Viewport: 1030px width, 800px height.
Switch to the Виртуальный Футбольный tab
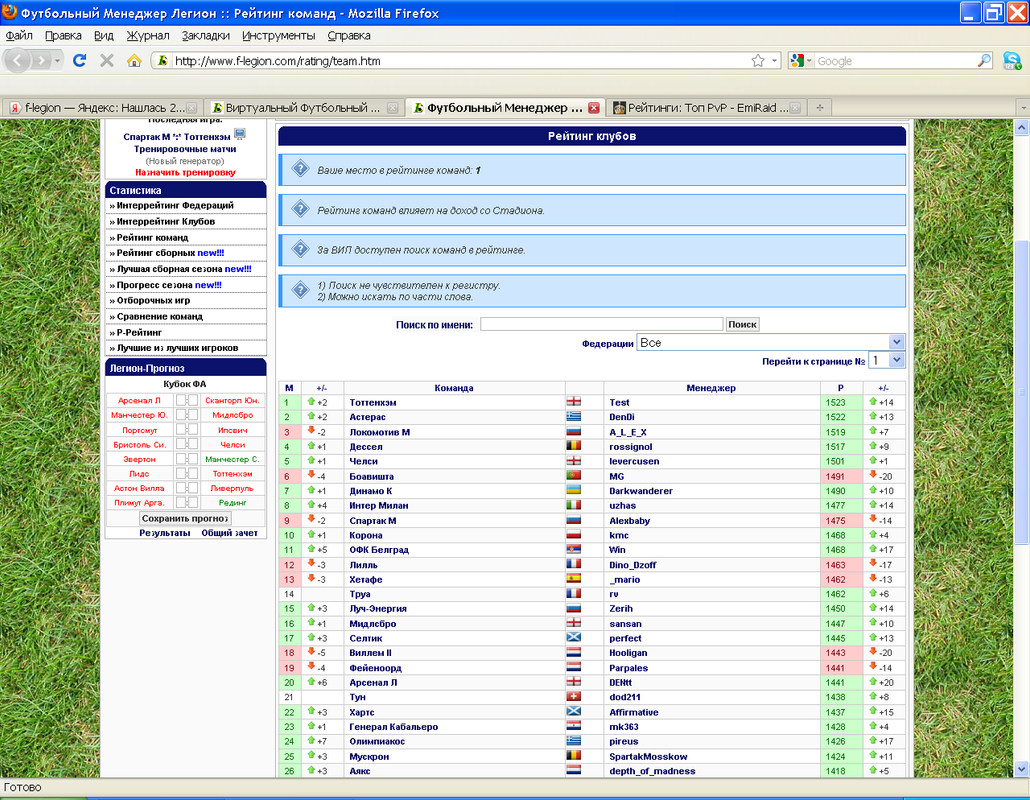pyautogui.click(x=304, y=108)
